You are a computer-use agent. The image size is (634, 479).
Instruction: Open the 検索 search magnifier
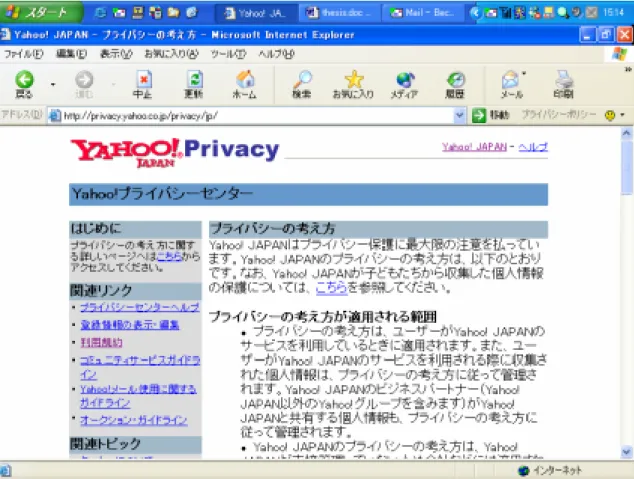(x=302, y=84)
